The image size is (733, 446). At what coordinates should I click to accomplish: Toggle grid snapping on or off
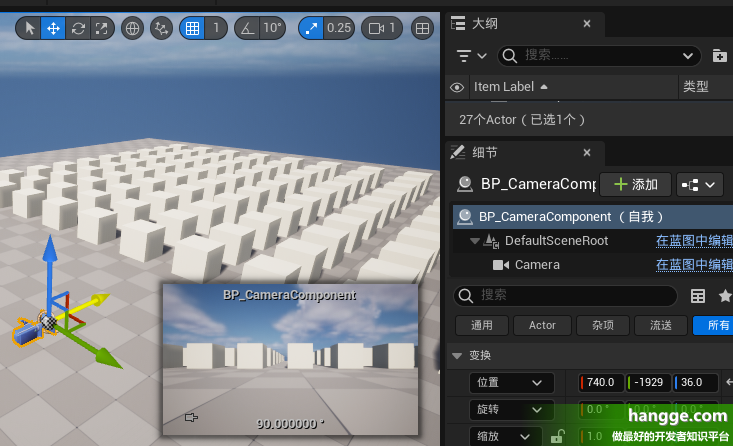coord(193,28)
